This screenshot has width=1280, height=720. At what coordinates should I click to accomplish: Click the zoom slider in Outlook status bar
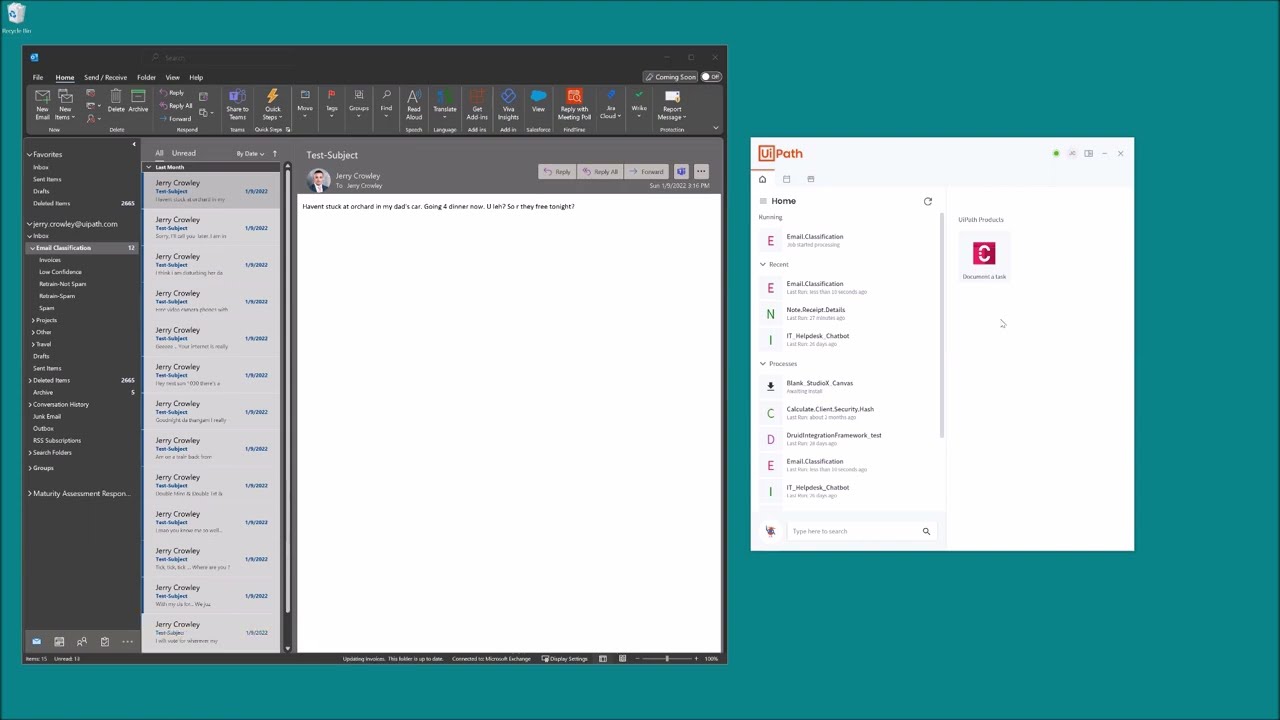click(667, 658)
